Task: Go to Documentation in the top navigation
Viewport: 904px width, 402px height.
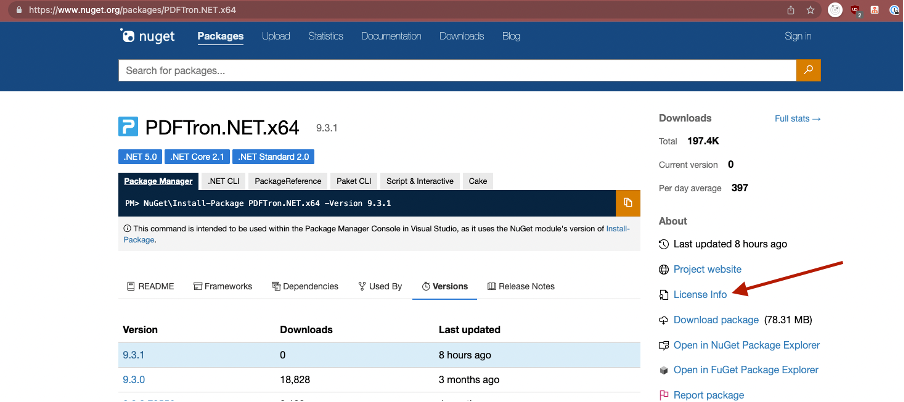Action: (x=391, y=37)
